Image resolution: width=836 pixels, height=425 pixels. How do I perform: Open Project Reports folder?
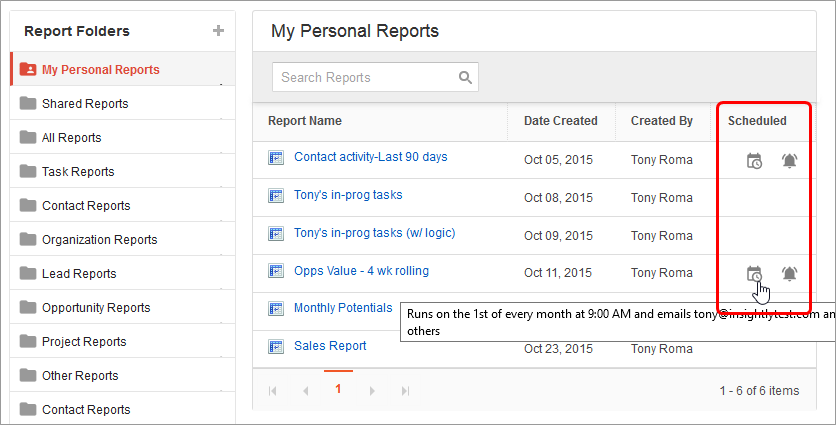(x=123, y=341)
